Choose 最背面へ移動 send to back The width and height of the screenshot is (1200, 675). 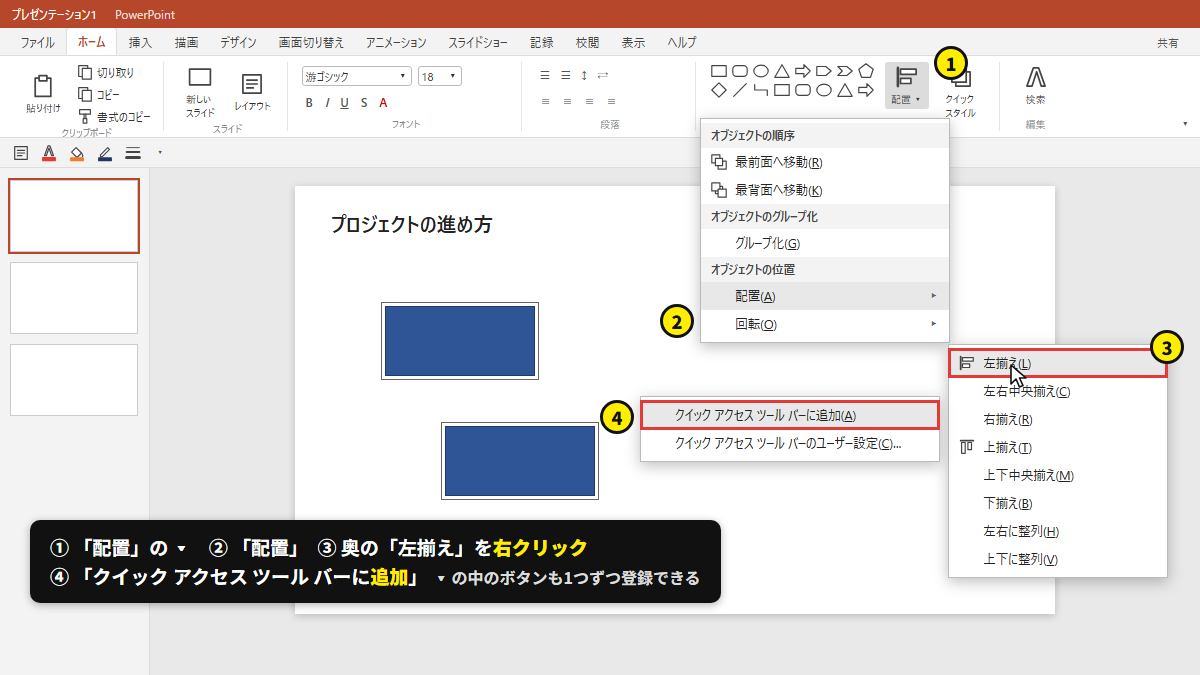pyautogui.click(x=824, y=190)
